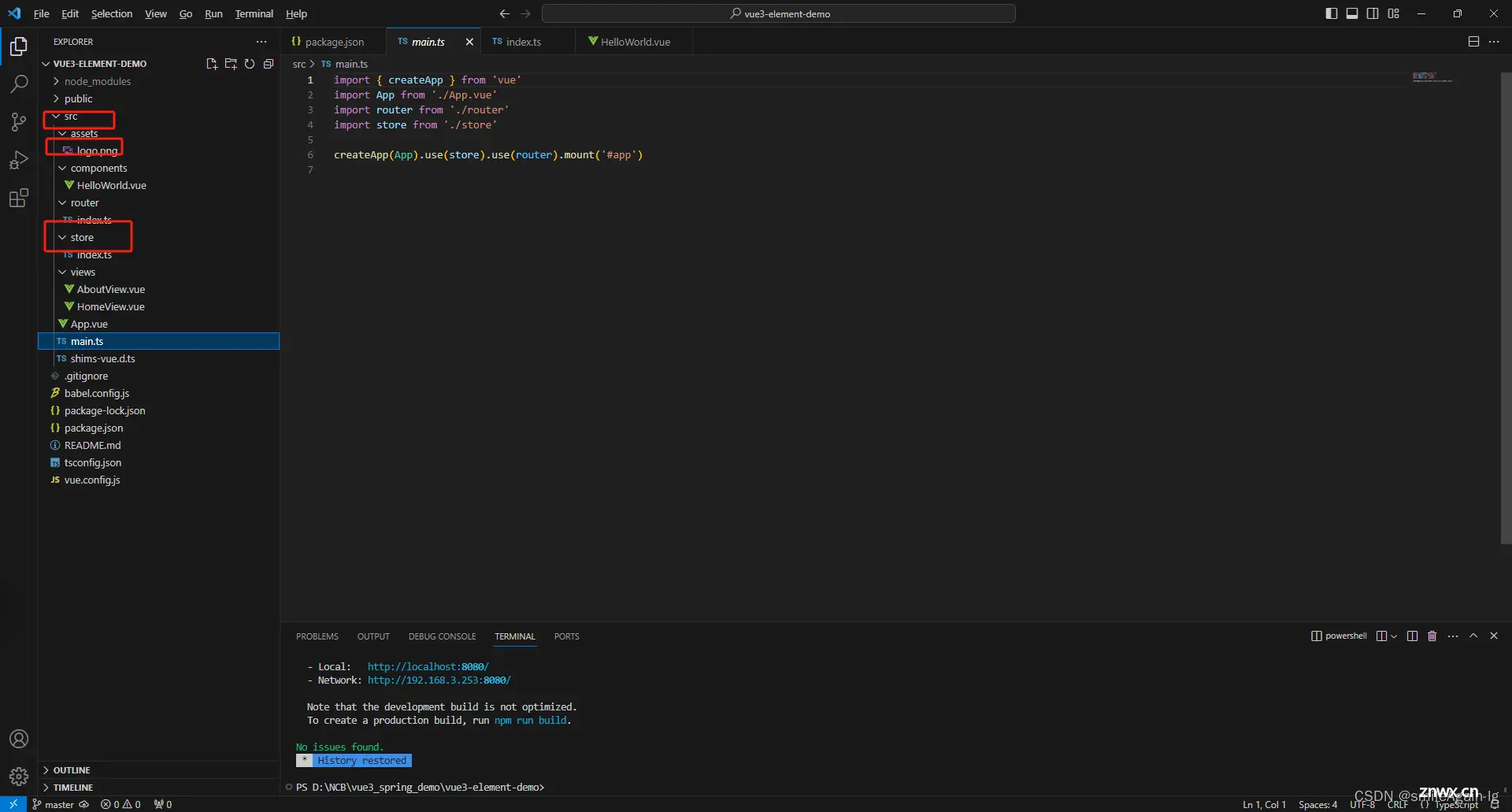Go forward in navigation history
1512x812 pixels.
[x=526, y=13]
